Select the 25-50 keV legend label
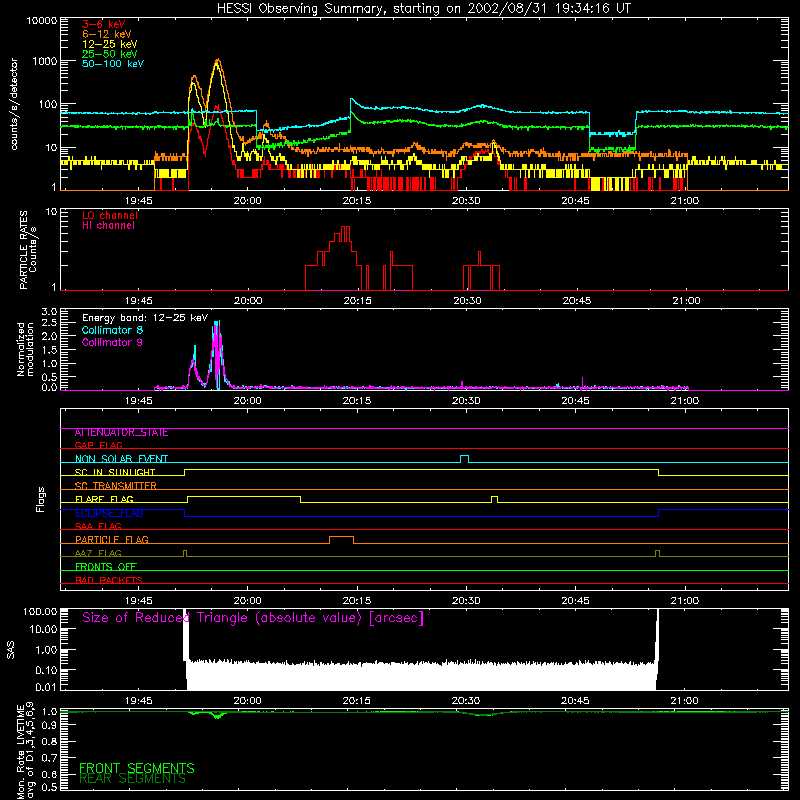The image size is (800, 800). [x=110, y=54]
